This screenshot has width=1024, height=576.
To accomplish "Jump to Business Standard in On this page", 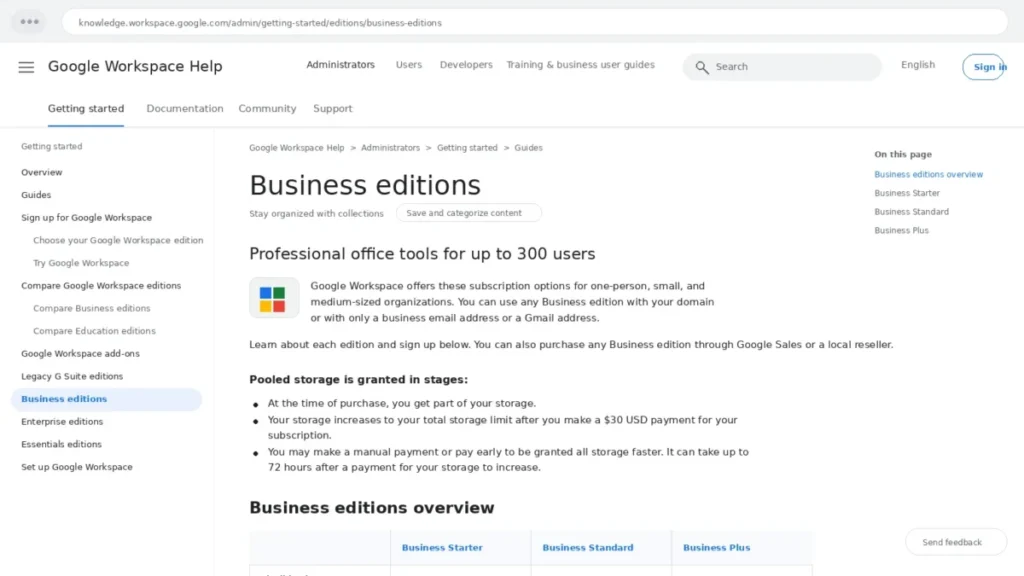I will (x=912, y=212).
